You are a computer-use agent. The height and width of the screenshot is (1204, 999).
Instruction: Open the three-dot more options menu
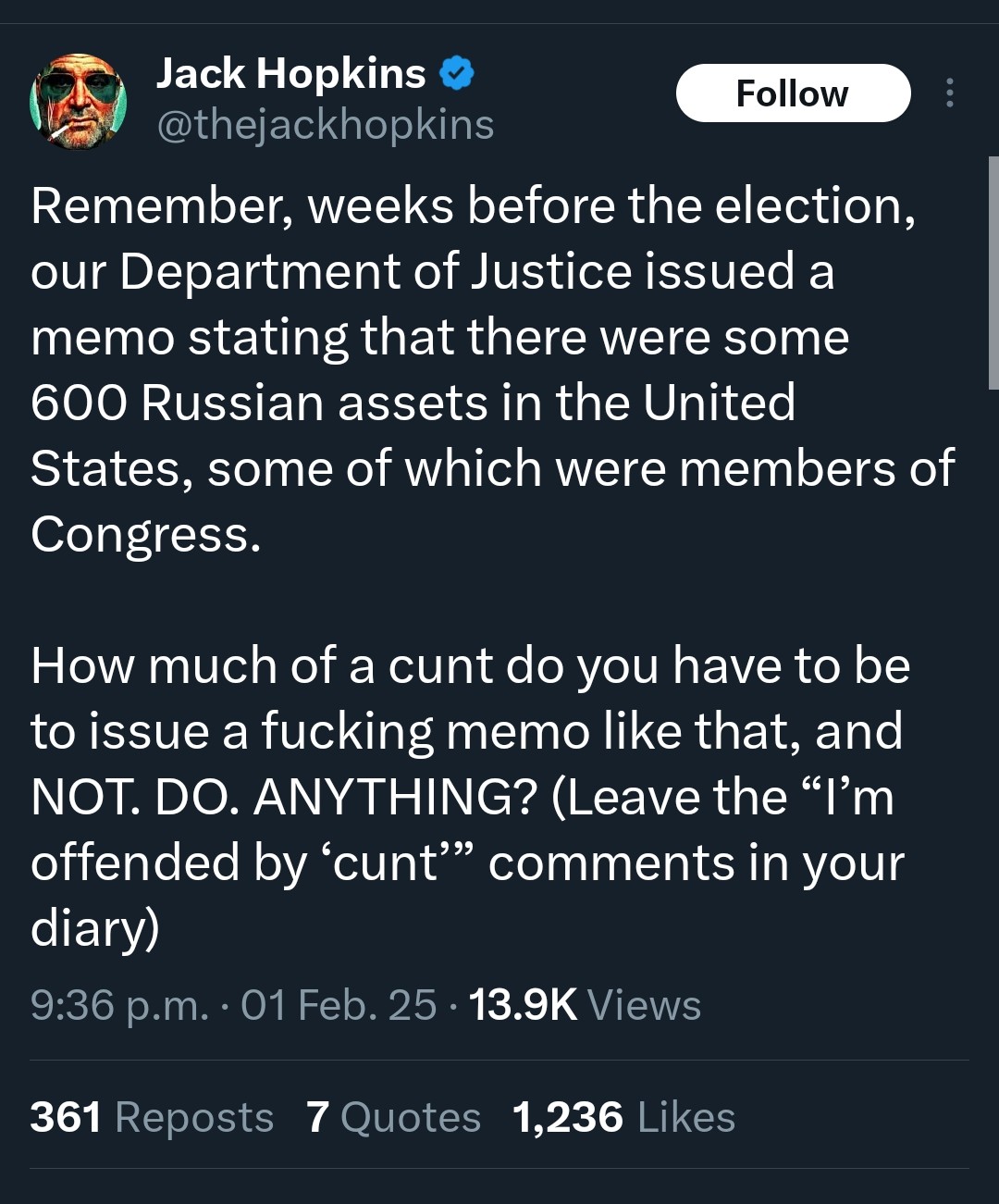coord(949,93)
